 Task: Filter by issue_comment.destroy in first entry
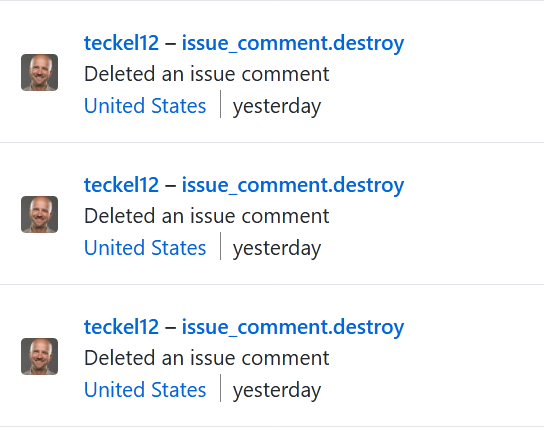click(293, 43)
